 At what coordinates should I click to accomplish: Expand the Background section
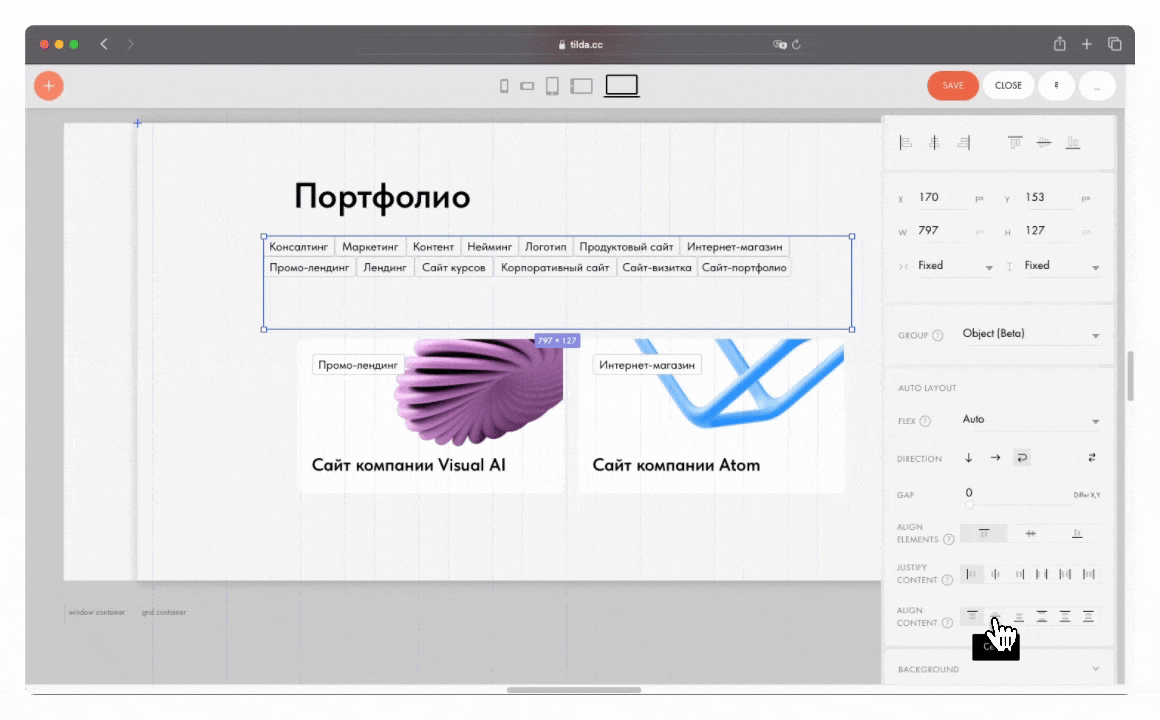pos(999,669)
